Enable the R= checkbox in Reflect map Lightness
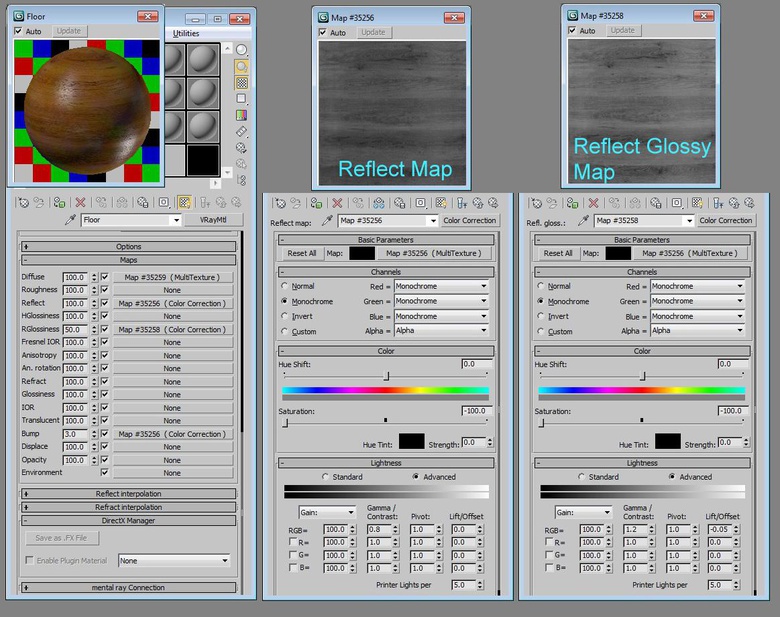The height and width of the screenshot is (617, 780). tap(293, 542)
